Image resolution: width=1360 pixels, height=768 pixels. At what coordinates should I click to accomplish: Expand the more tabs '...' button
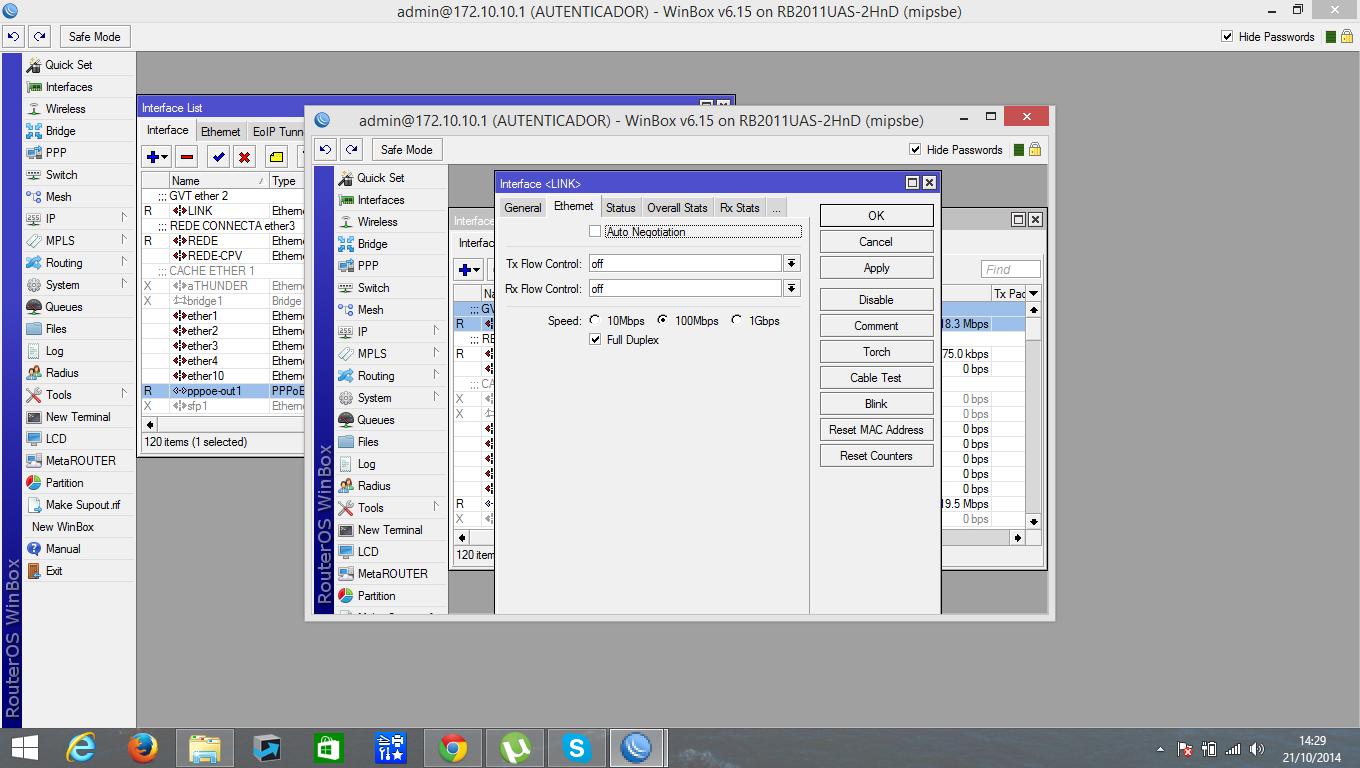tap(776, 208)
